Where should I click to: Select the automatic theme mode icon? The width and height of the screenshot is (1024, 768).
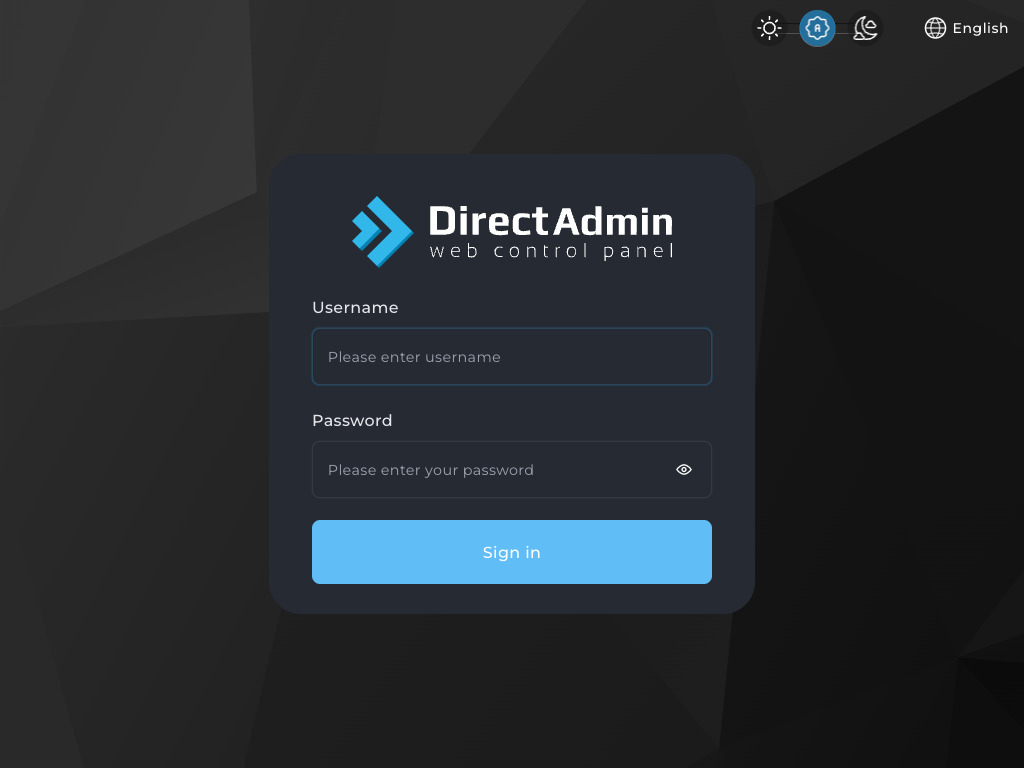tap(817, 28)
